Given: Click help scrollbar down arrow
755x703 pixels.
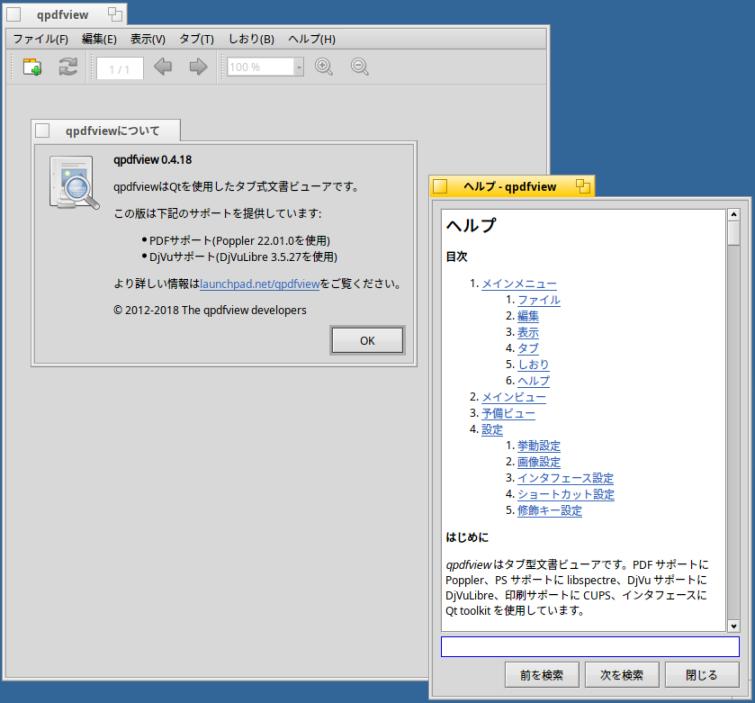Looking at the screenshot, I should (x=733, y=626).
